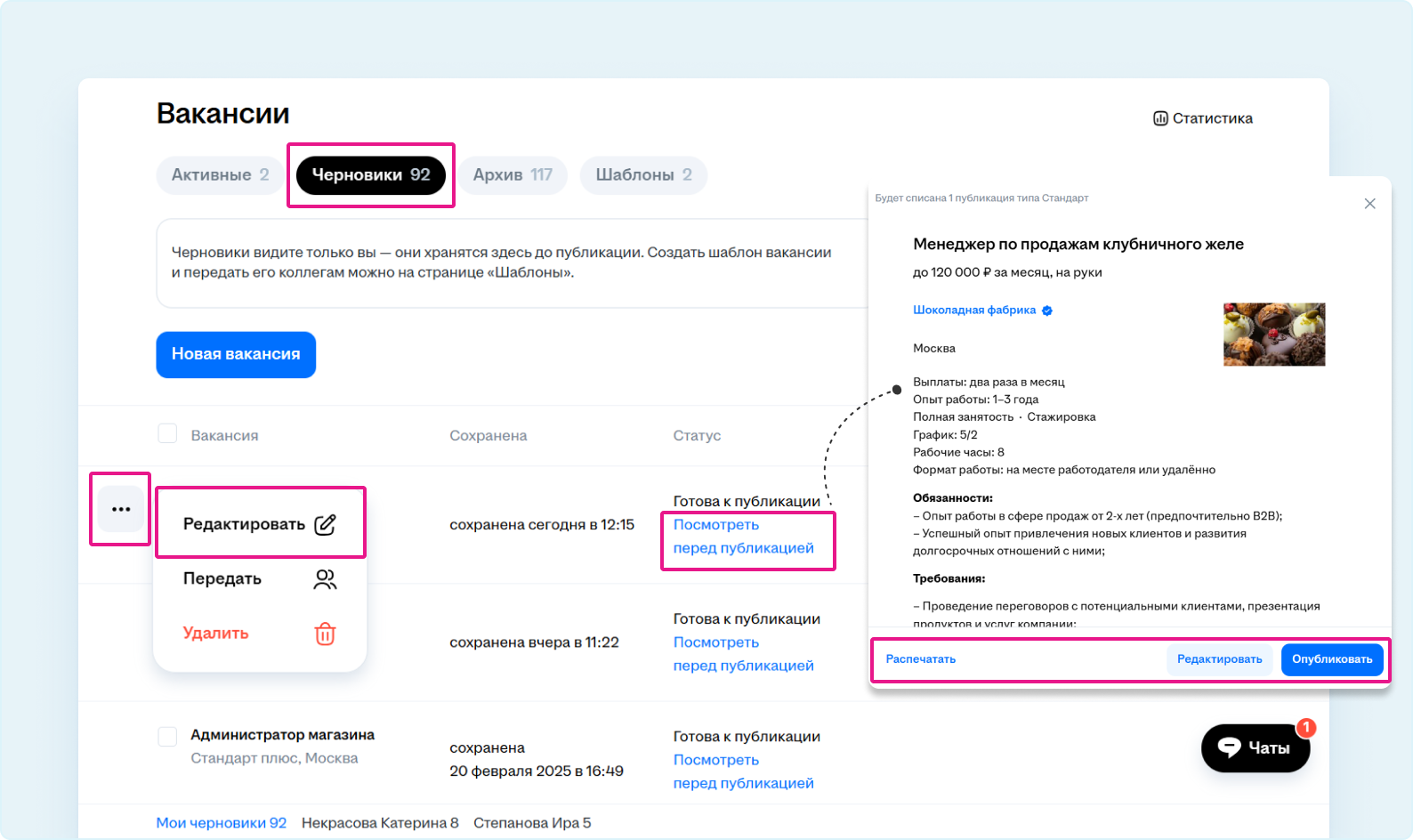
Task: Click the Распечатать link
Action: (920, 659)
